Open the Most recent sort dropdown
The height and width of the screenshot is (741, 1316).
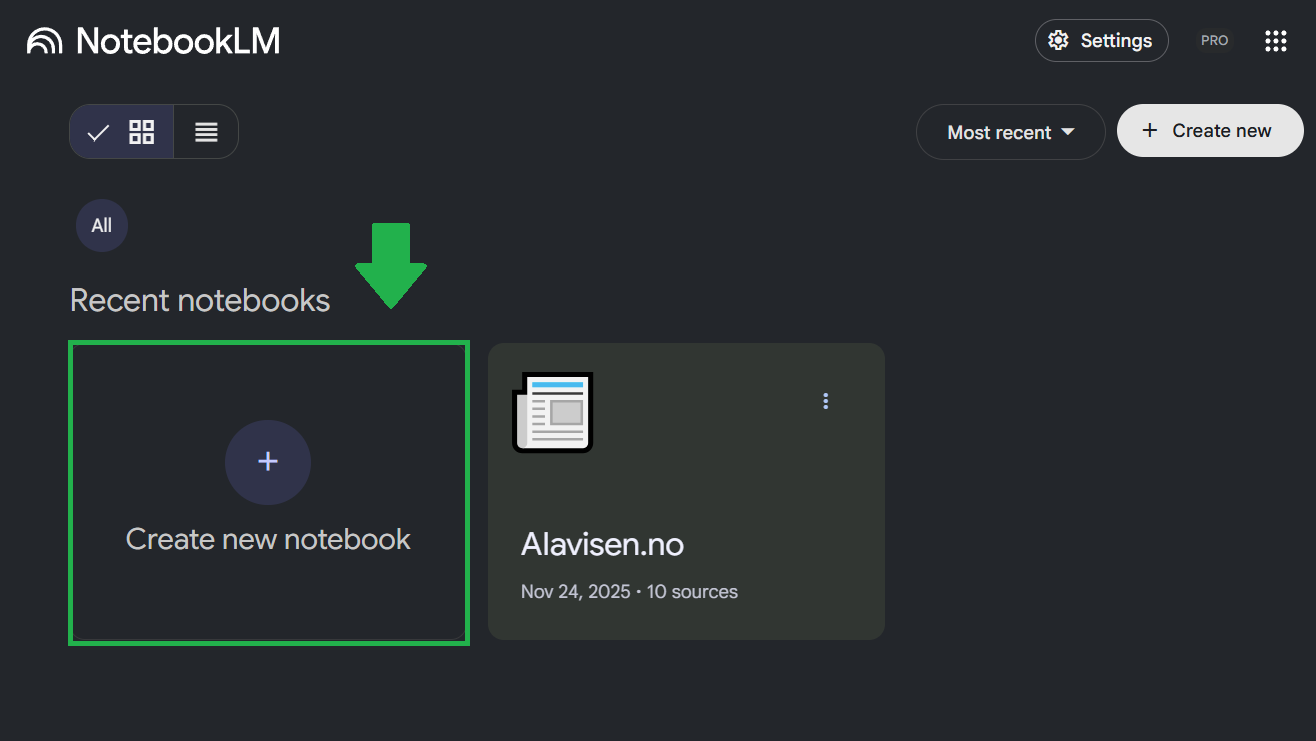click(1010, 131)
